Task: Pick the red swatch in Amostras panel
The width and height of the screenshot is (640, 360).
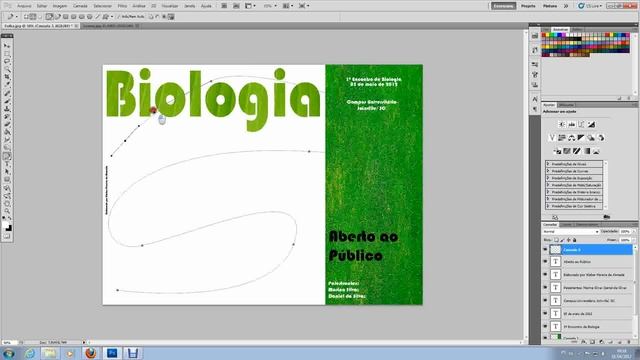Action: click(544, 36)
